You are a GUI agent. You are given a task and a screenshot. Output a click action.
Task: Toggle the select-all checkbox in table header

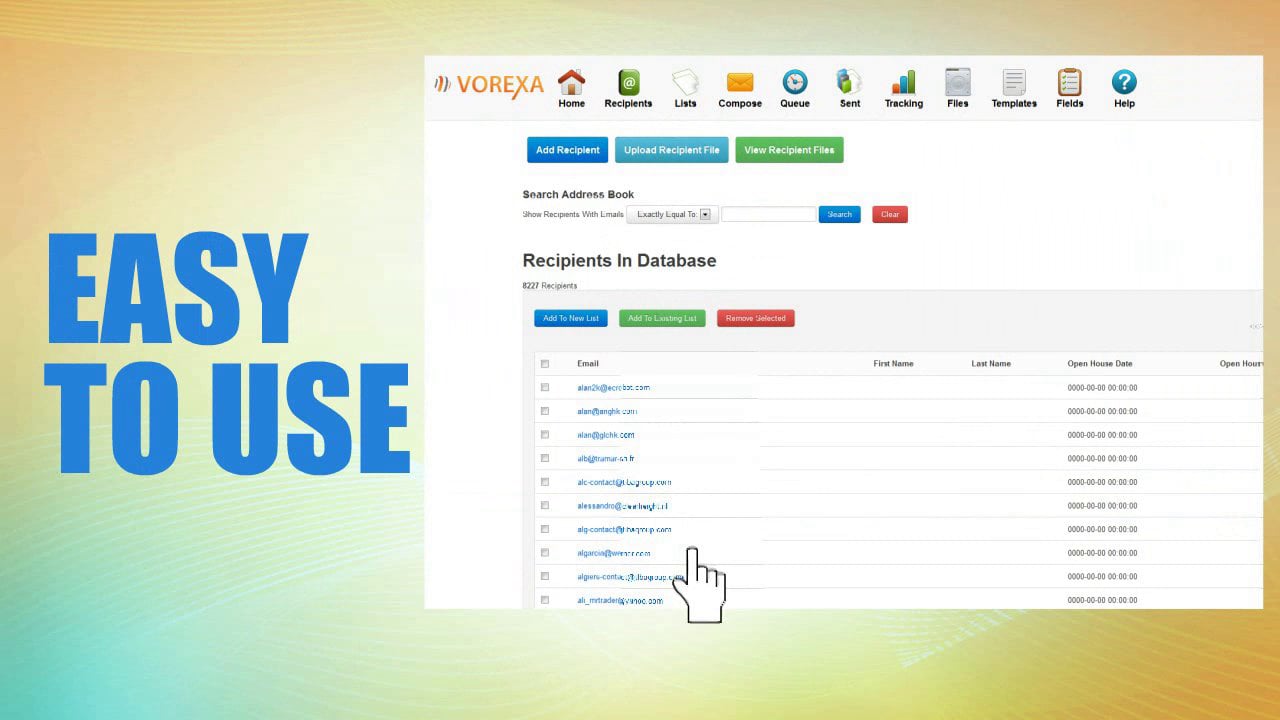pyautogui.click(x=545, y=364)
